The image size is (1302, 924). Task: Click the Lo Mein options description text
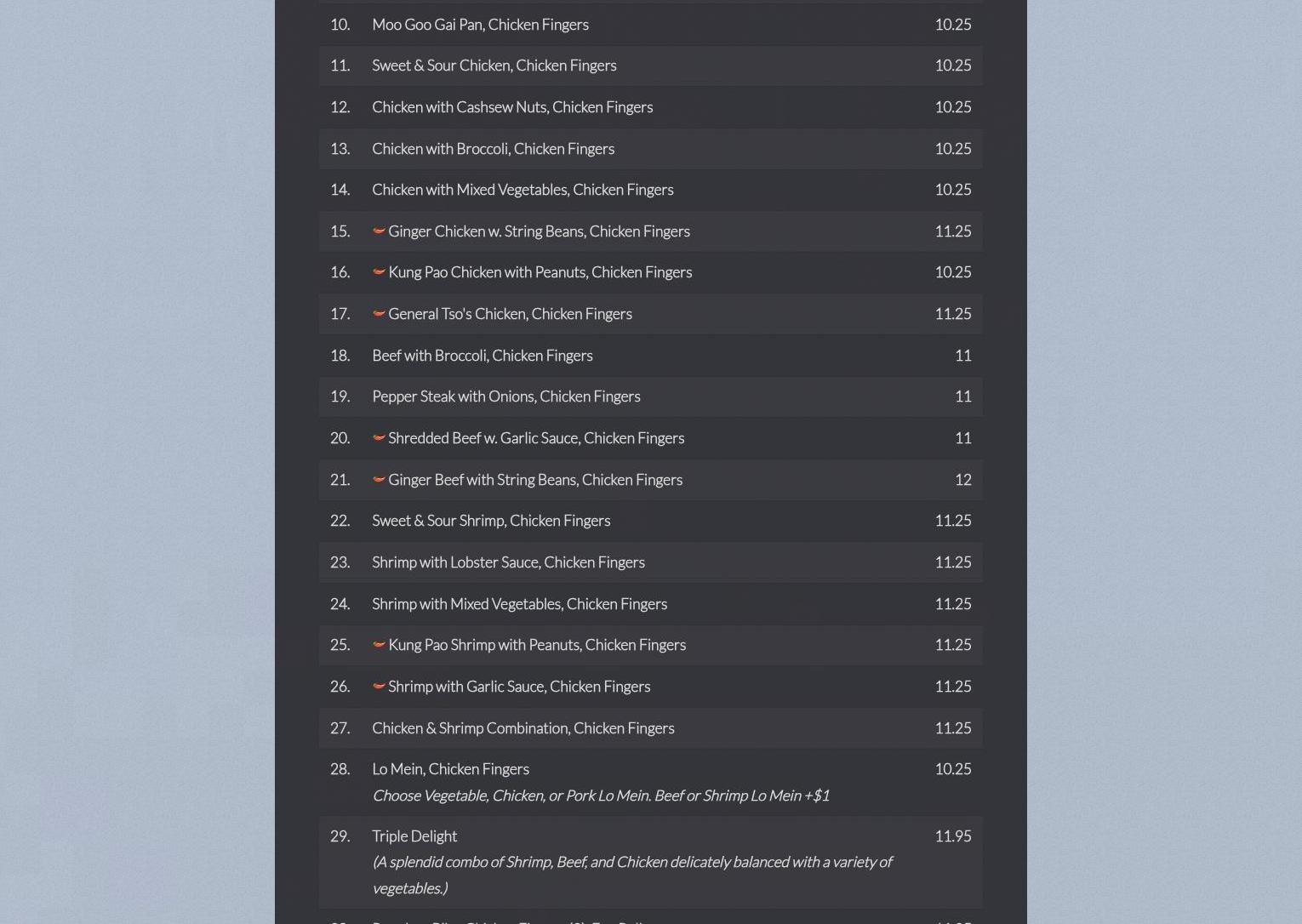coord(600,796)
